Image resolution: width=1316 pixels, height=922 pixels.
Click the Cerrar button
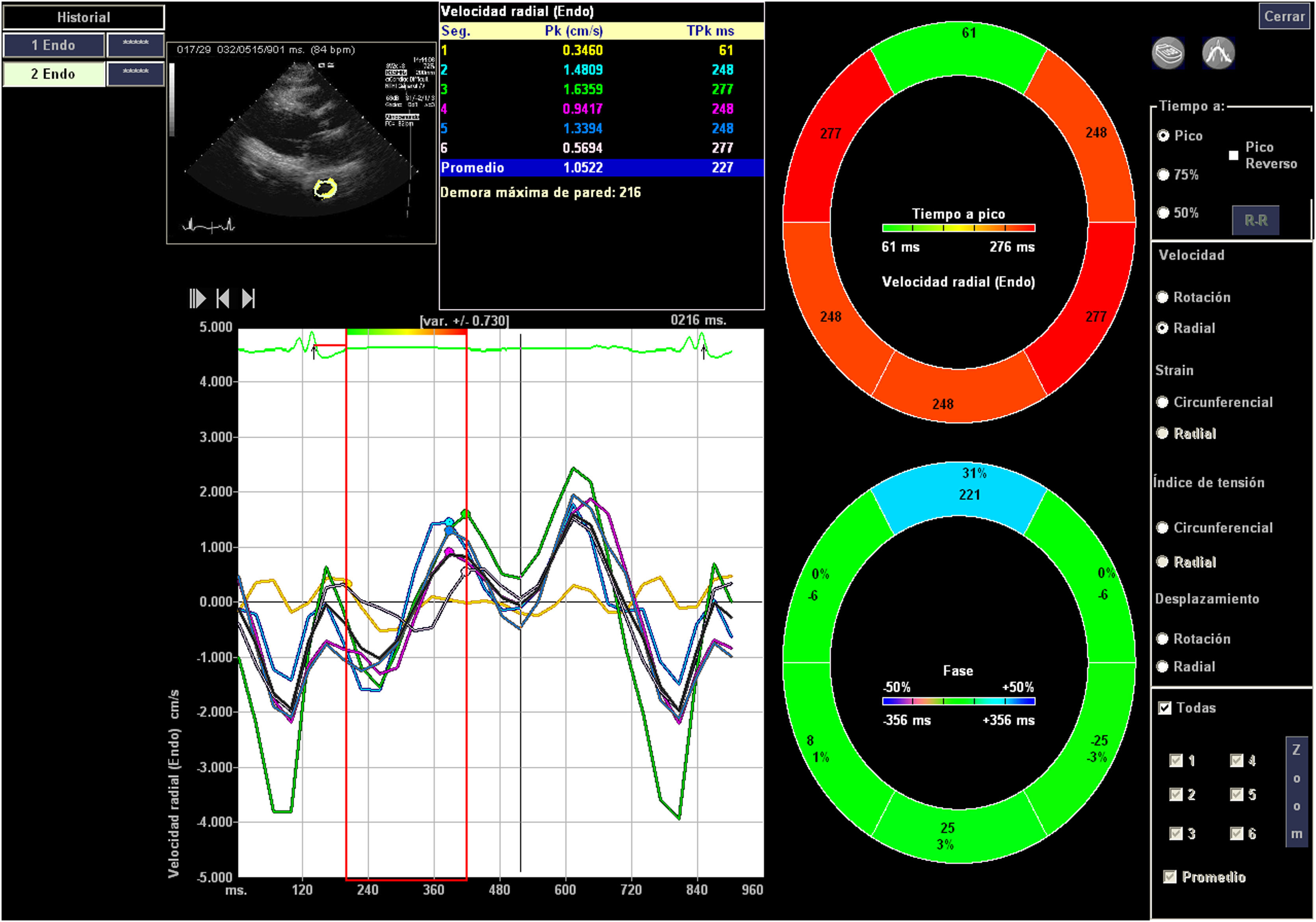1284,16
